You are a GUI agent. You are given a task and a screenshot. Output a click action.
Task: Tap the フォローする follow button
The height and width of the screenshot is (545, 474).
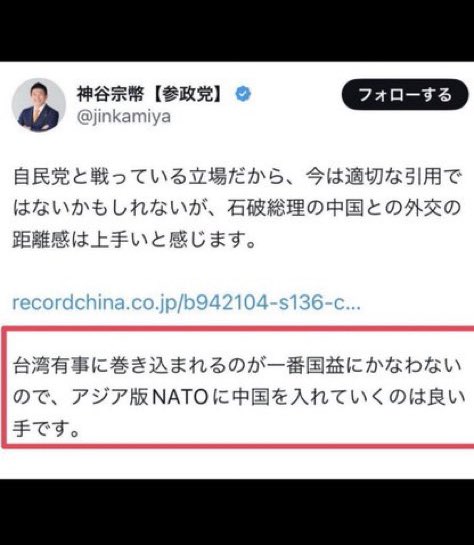(x=405, y=95)
